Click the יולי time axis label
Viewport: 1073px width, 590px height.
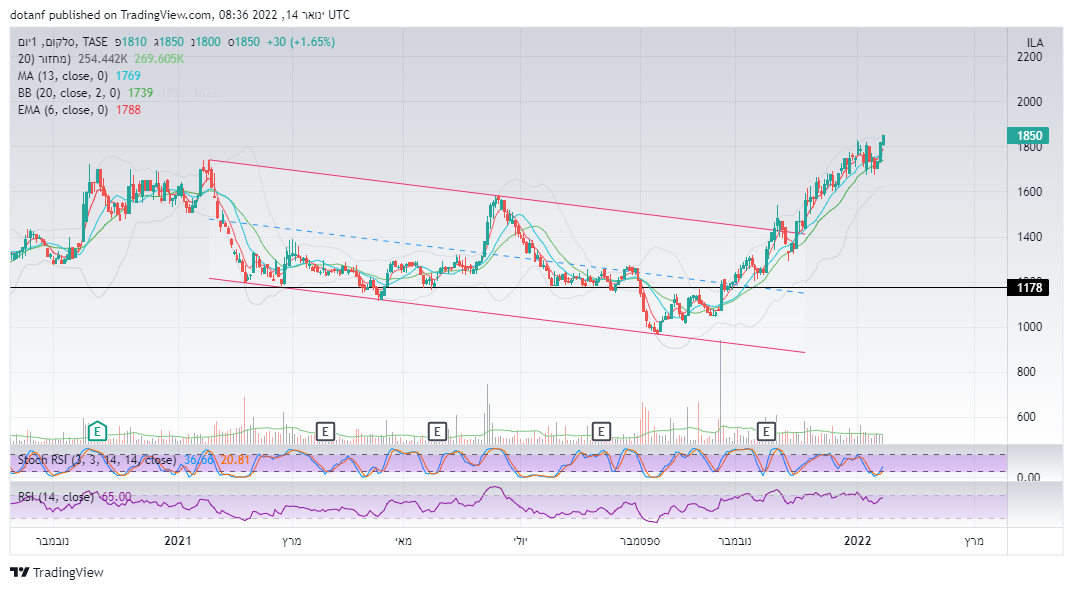(521, 541)
